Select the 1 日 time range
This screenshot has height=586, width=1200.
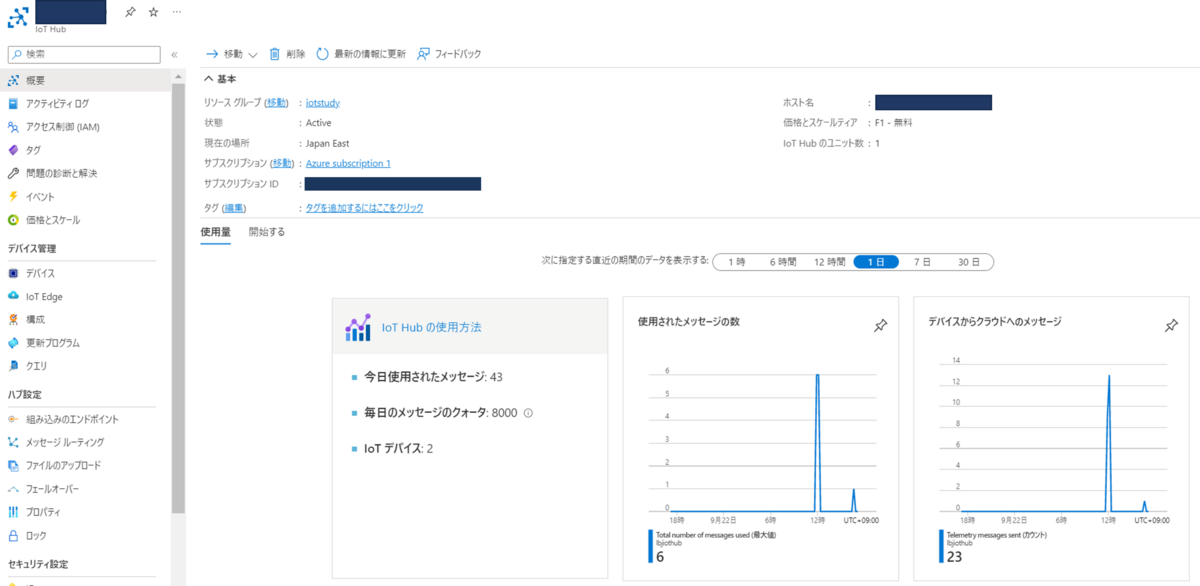[876, 261]
